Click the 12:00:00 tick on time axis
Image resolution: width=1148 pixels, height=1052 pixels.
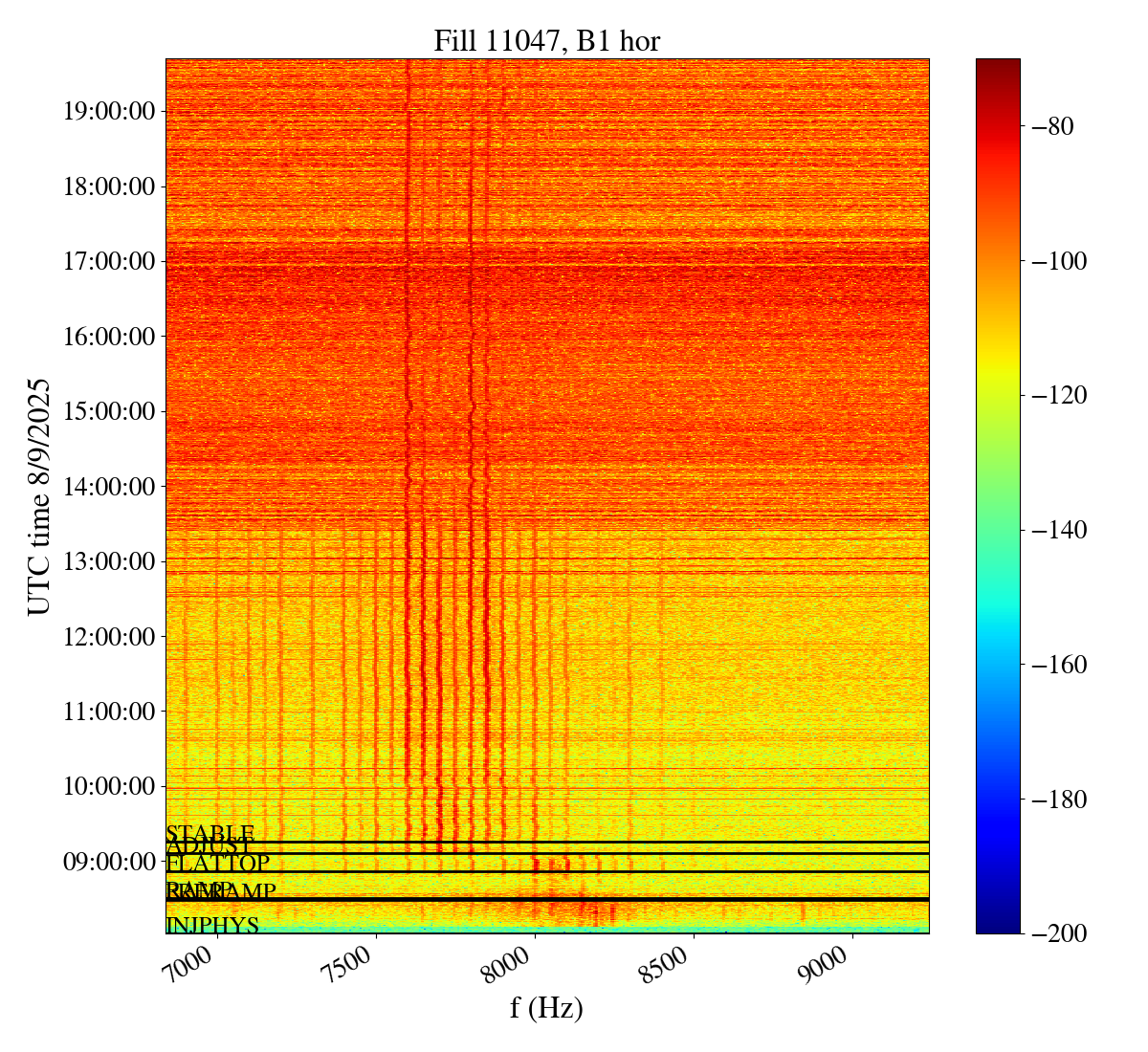click(109, 637)
